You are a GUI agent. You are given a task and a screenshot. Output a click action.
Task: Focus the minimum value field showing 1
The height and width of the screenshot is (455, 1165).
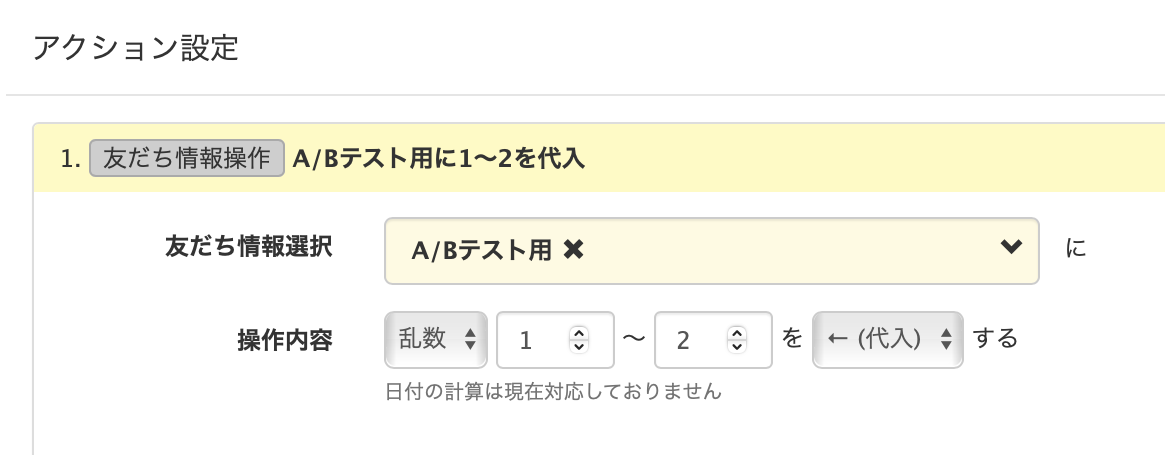click(x=535, y=340)
